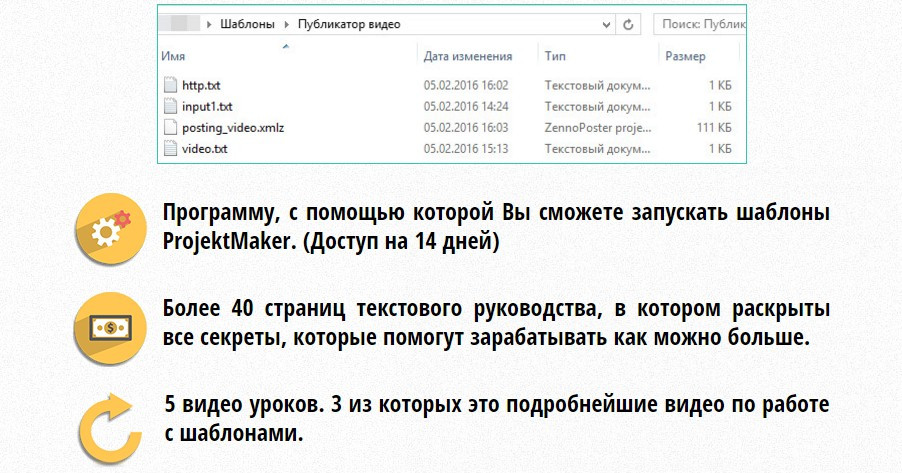Go to Шаблоны folder in breadcrumb
Image resolution: width=902 pixels, height=473 pixels.
pos(246,23)
